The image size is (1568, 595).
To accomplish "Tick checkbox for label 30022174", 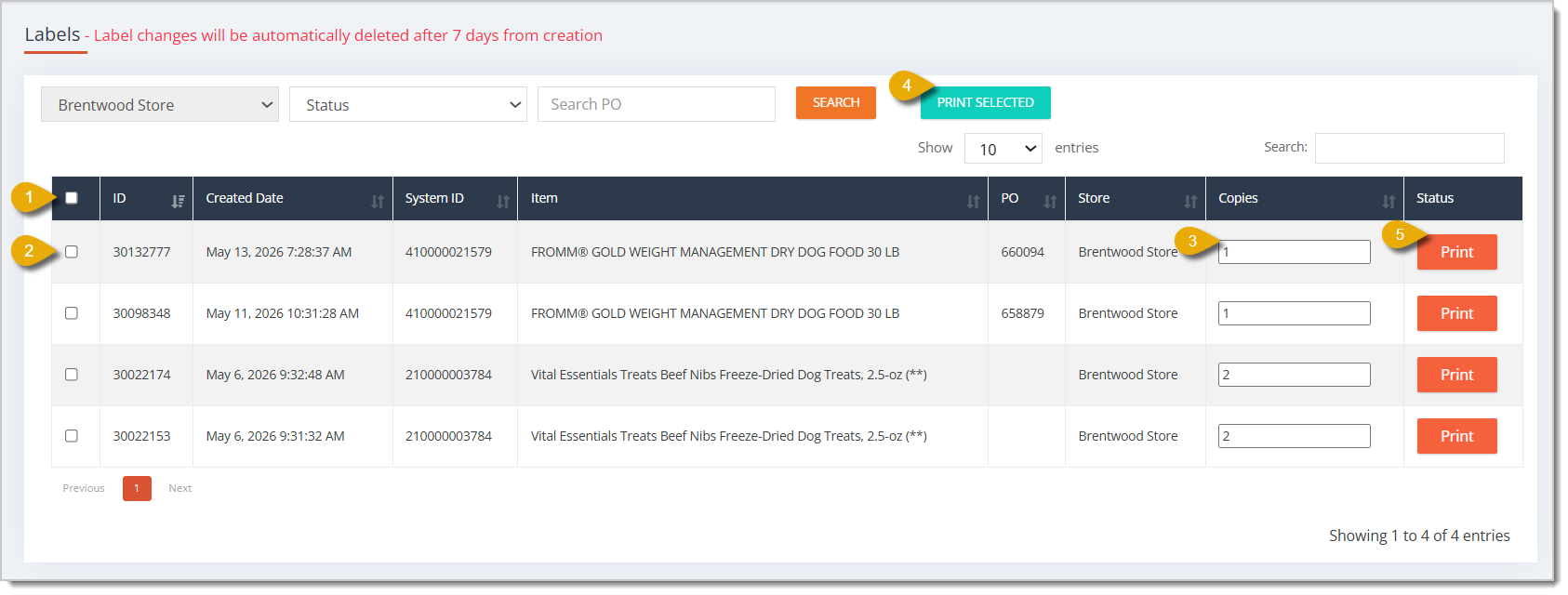I will (72, 375).
